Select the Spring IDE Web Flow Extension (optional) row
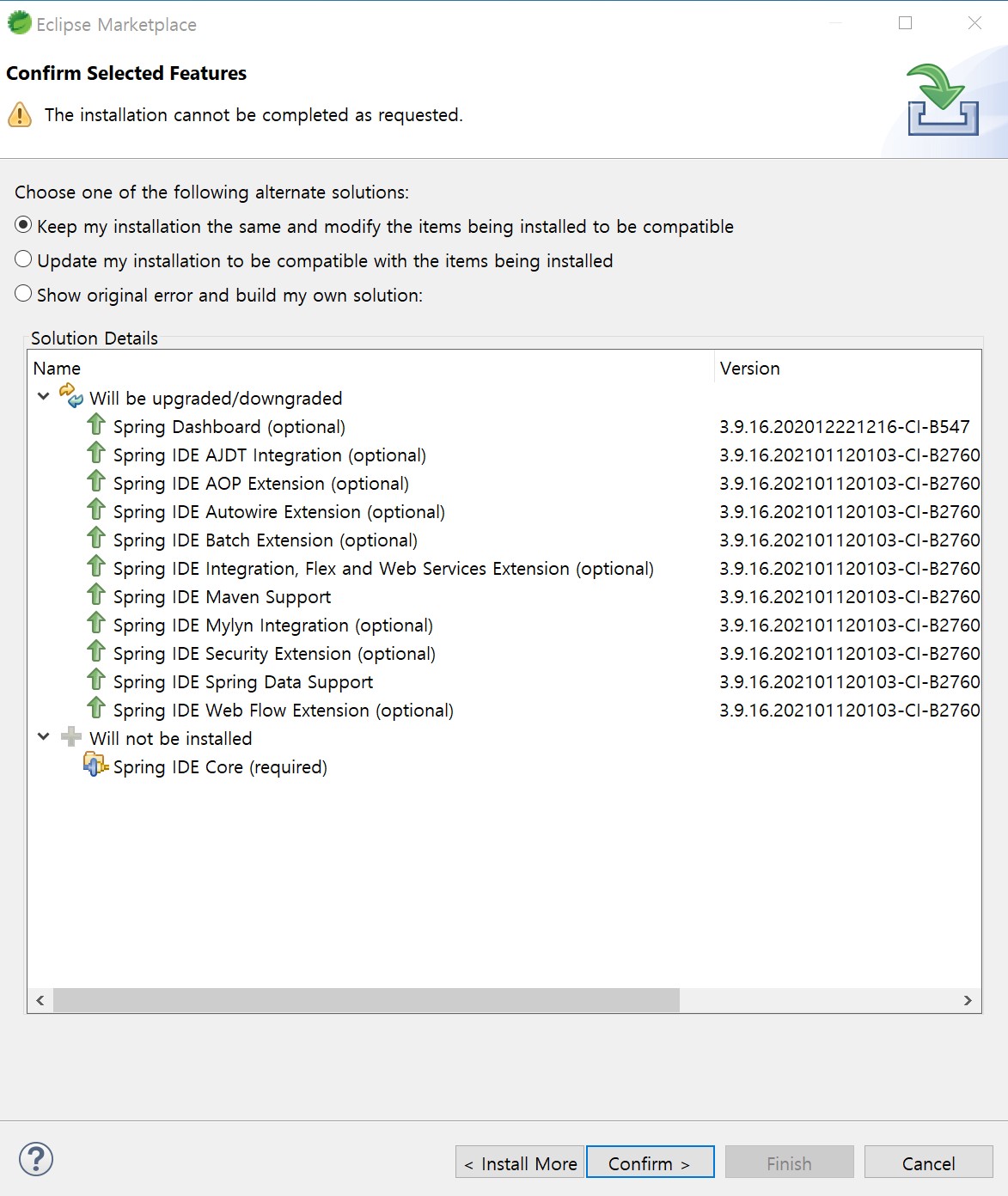Image resolution: width=1008 pixels, height=1196 pixels. (284, 711)
